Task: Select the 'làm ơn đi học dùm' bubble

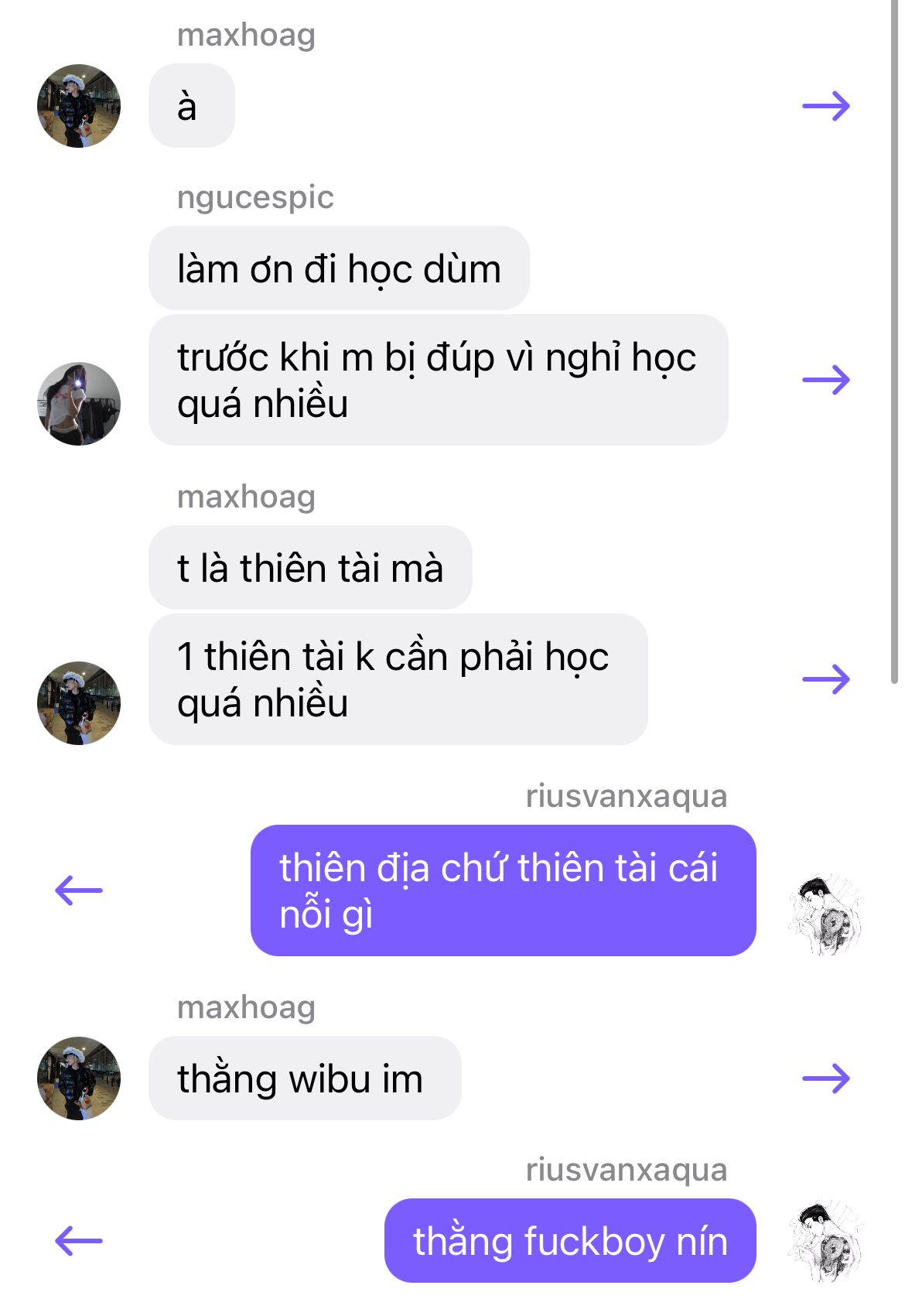Action: point(339,268)
